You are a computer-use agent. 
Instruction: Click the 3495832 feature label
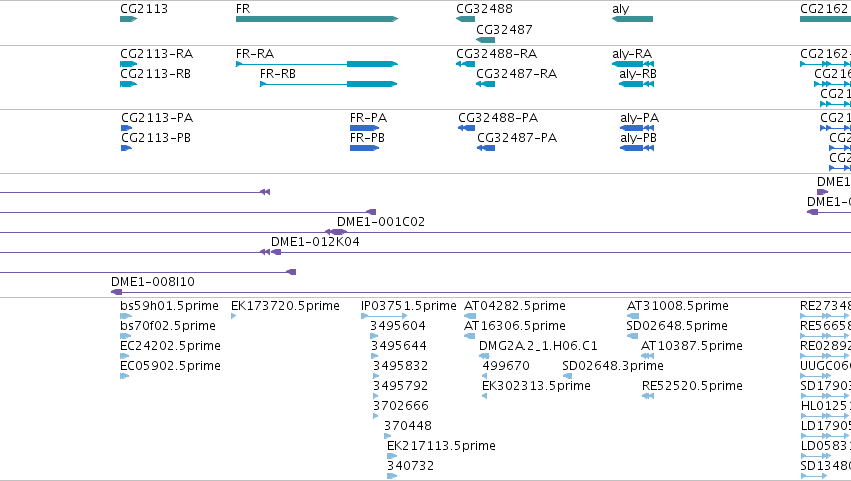point(401,366)
